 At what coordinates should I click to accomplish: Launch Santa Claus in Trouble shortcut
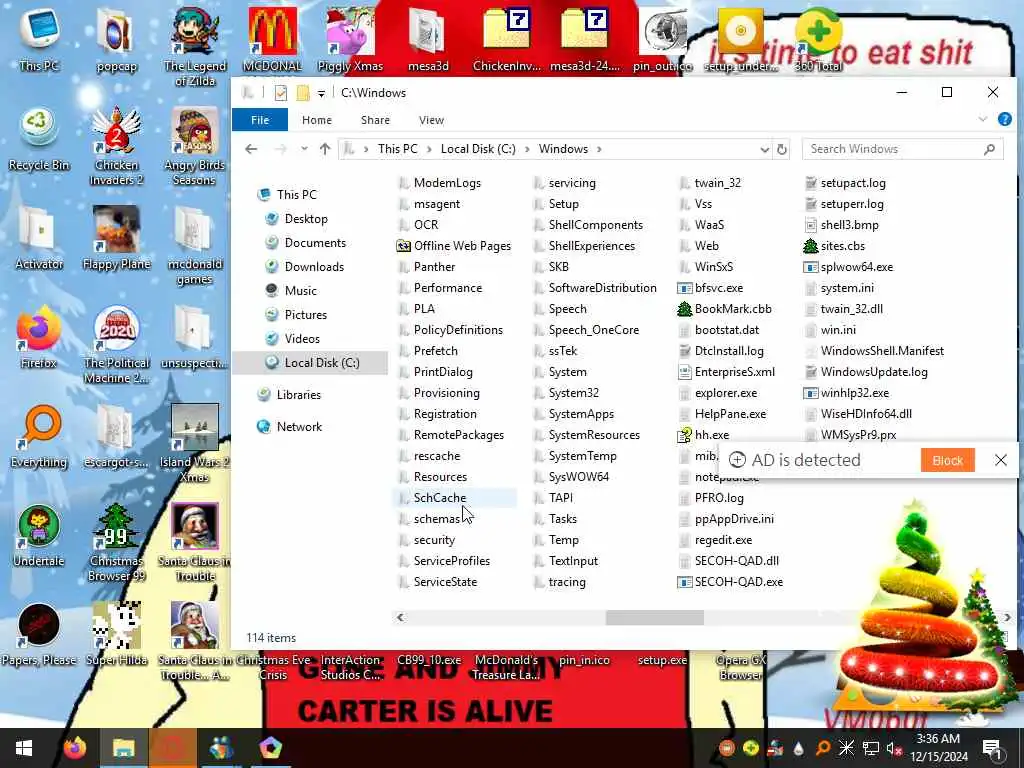[x=195, y=543]
